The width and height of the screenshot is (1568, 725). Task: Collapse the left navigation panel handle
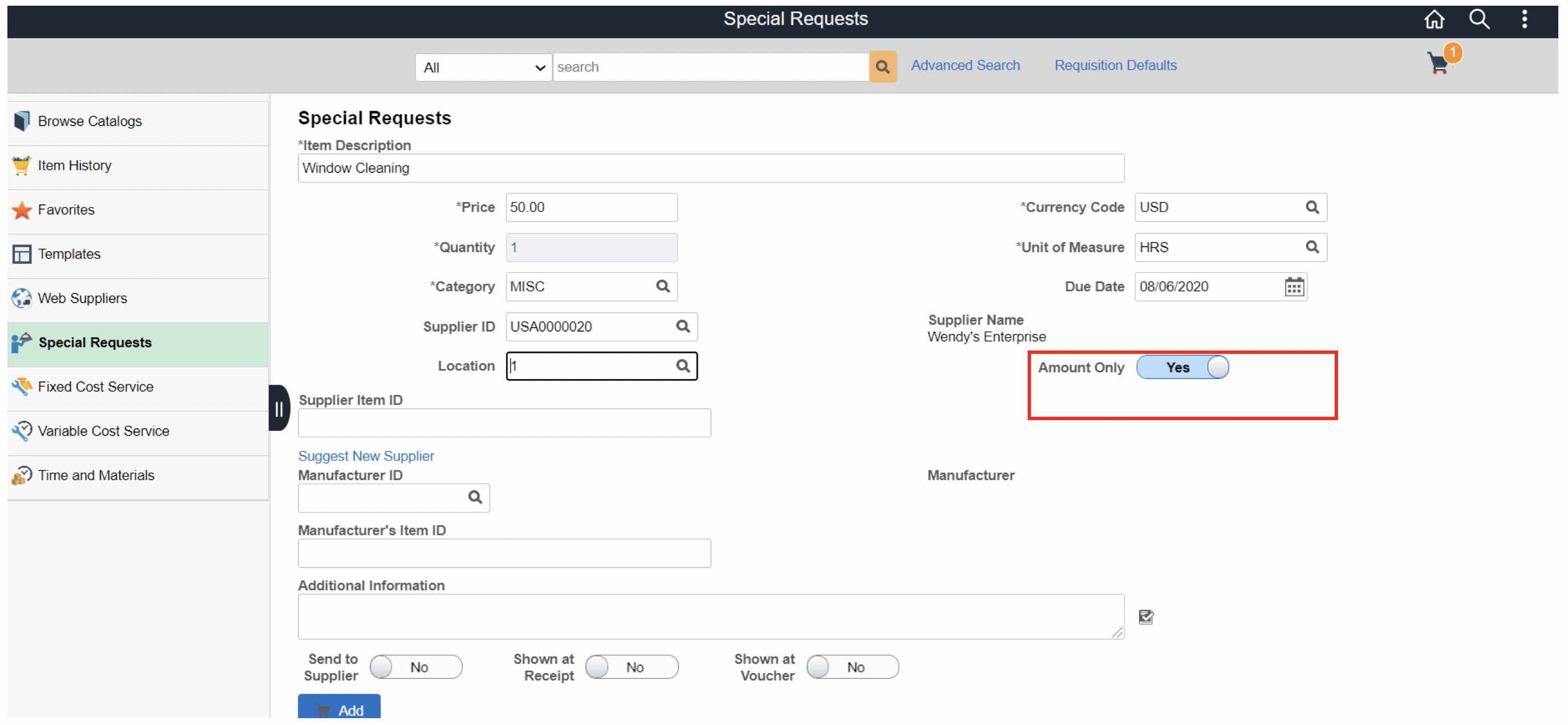tap(279, 409)
